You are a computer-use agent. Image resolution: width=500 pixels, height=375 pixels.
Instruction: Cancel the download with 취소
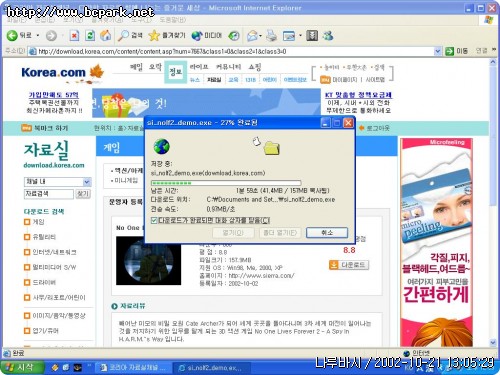click(x=327, y=233)
